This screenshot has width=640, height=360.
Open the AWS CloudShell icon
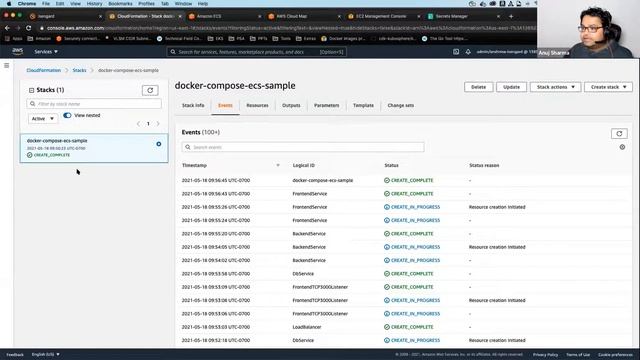tap(456, 52)
